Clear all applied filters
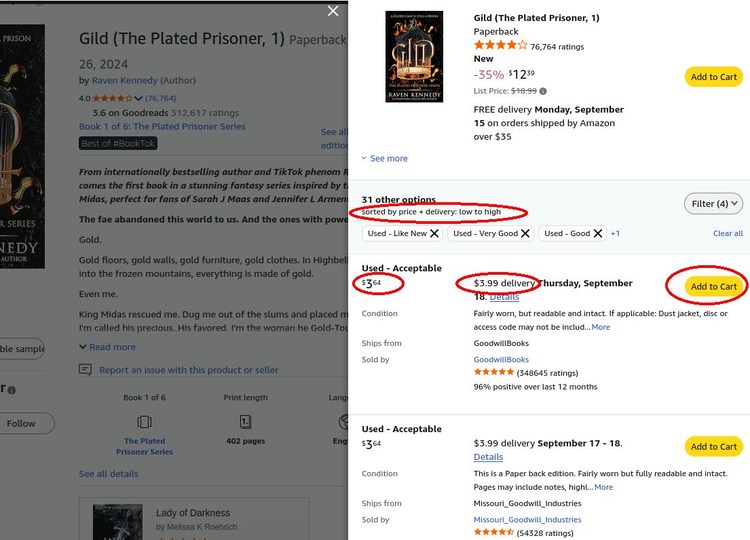The image size is (750, 540). pyautogui.click(x=727, y=233)
